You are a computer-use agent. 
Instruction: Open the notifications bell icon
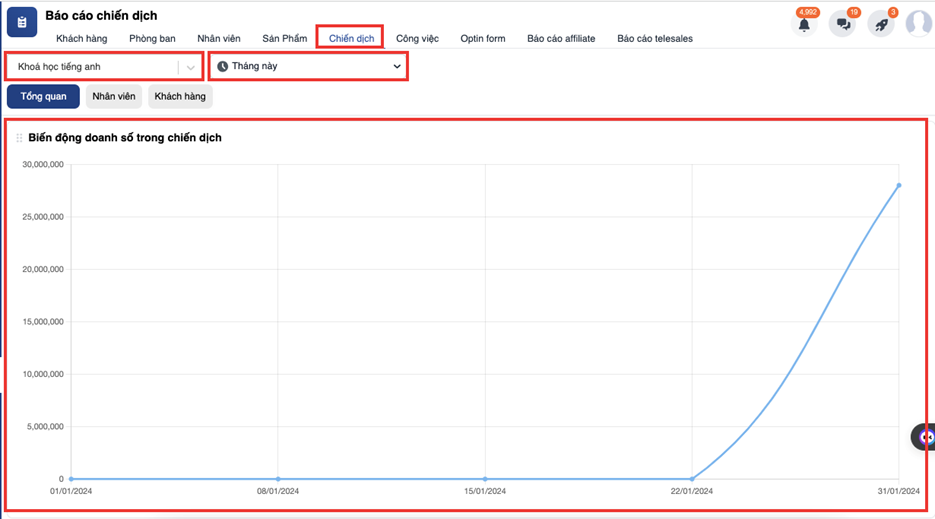[x=804, y=25]
